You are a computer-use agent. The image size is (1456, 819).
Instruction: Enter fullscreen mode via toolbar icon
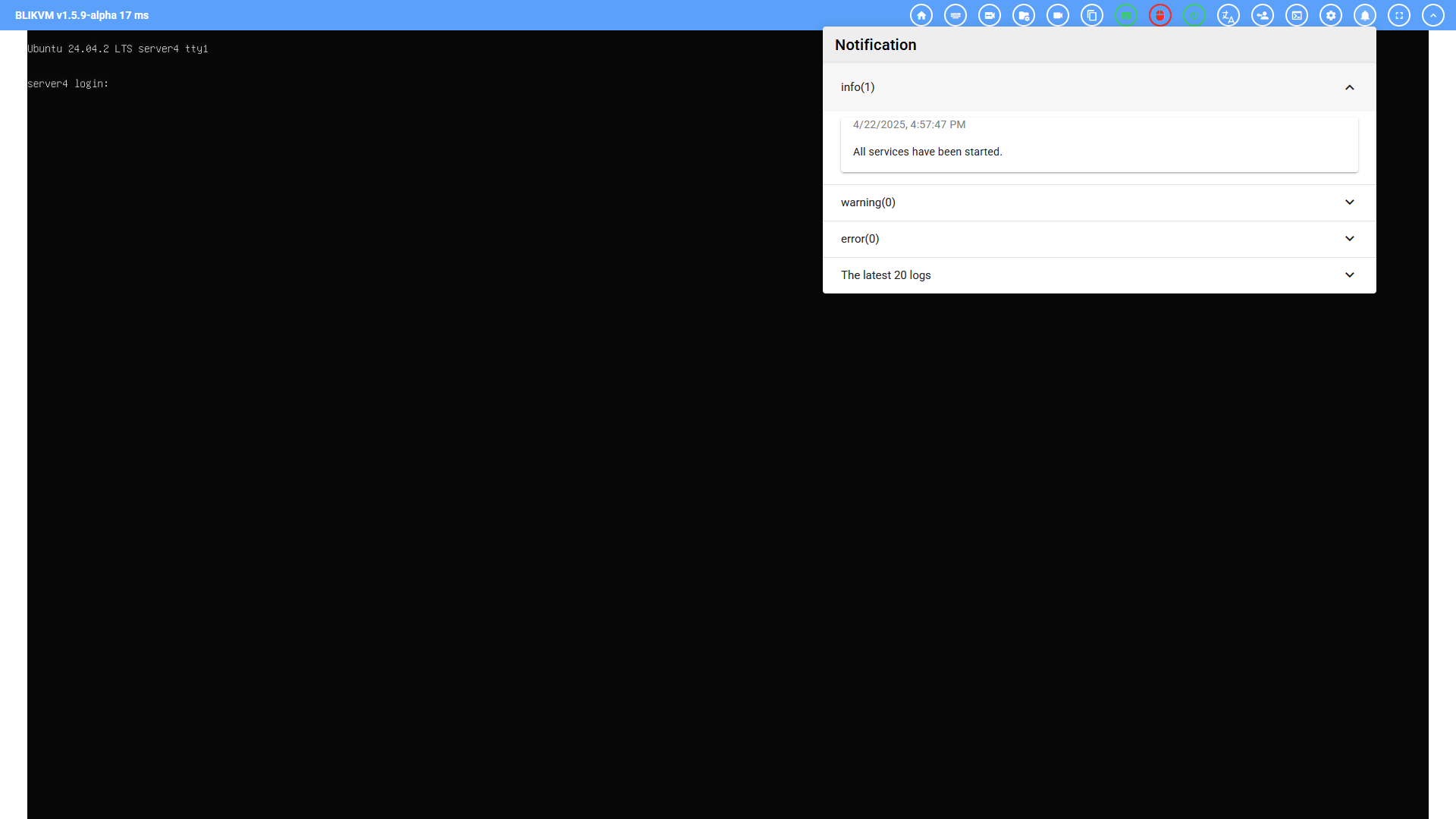click(x=1399, y=15)
